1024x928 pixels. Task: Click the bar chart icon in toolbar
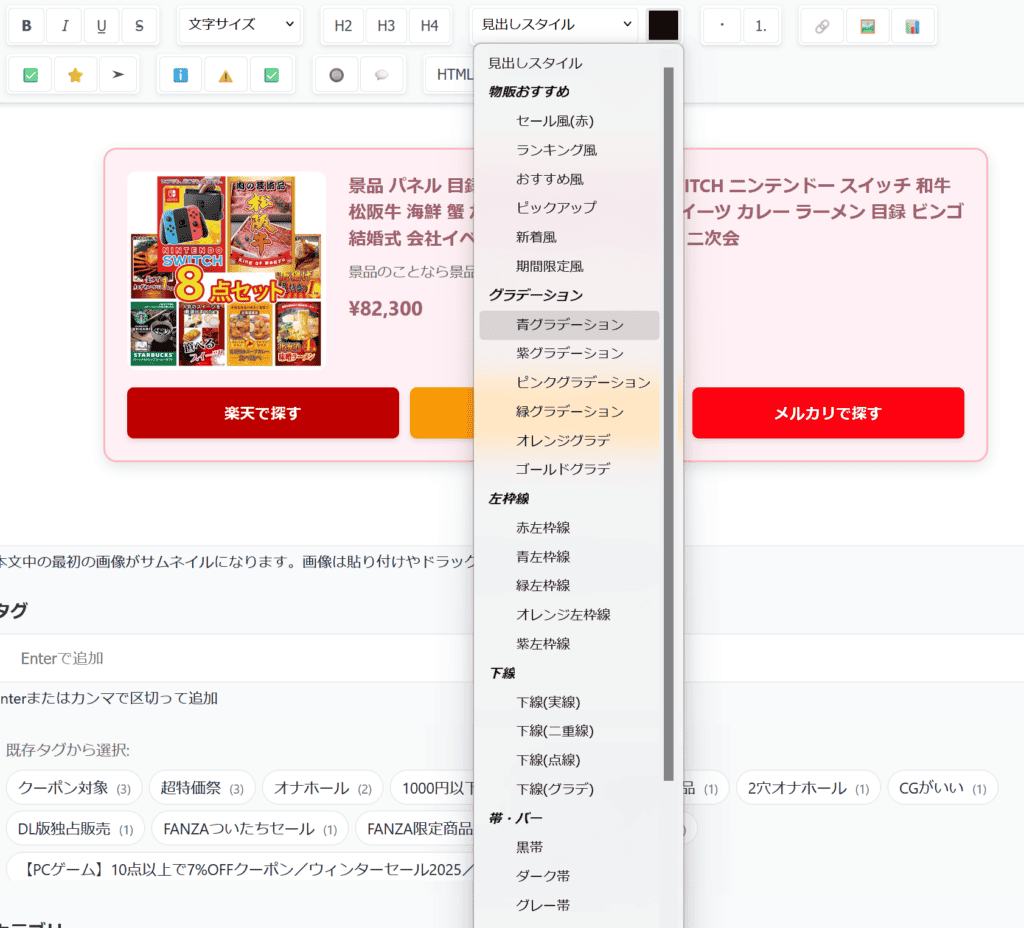click(912, 26)
